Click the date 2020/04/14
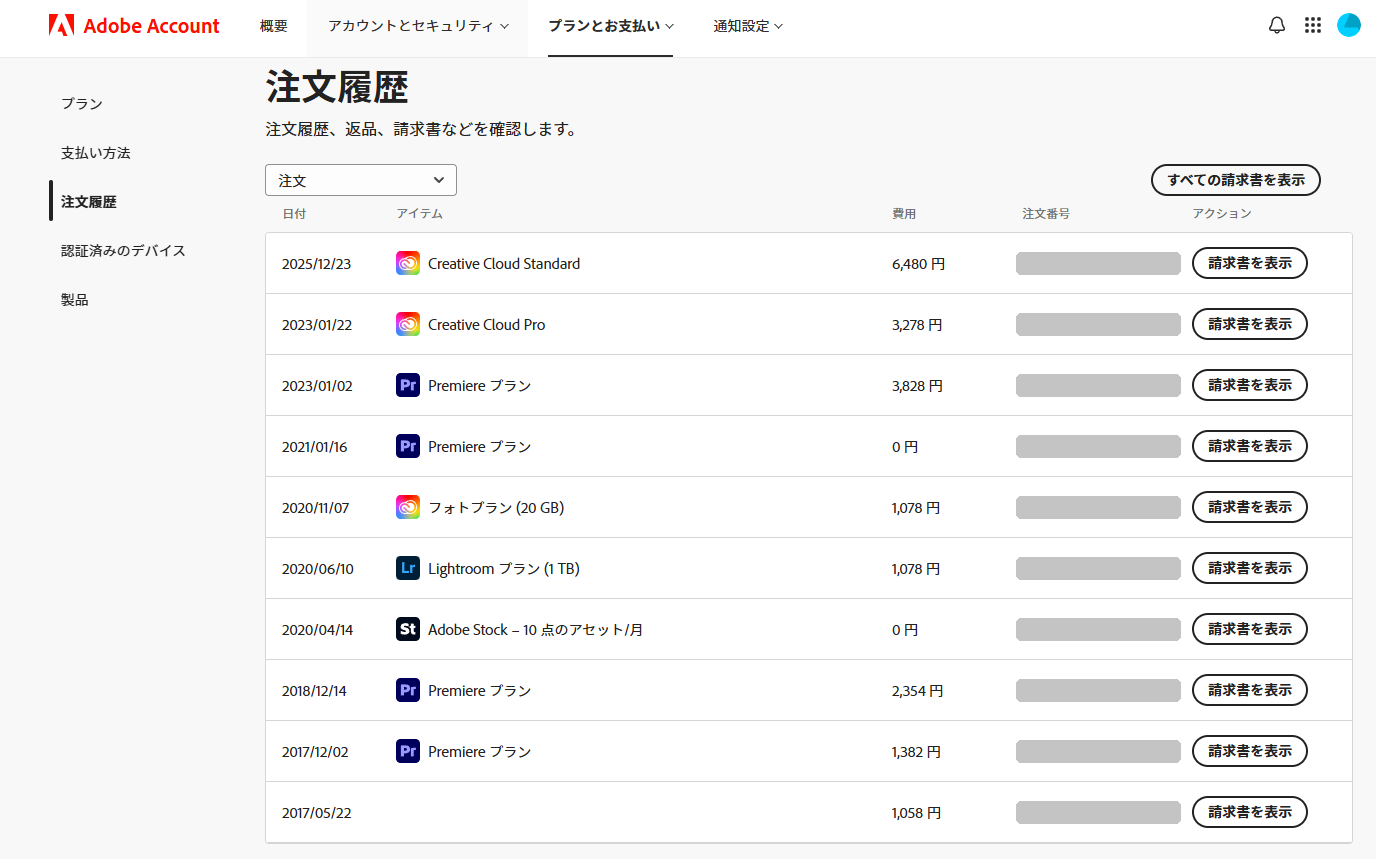The image size is (1376, 859). coord(318,630)
